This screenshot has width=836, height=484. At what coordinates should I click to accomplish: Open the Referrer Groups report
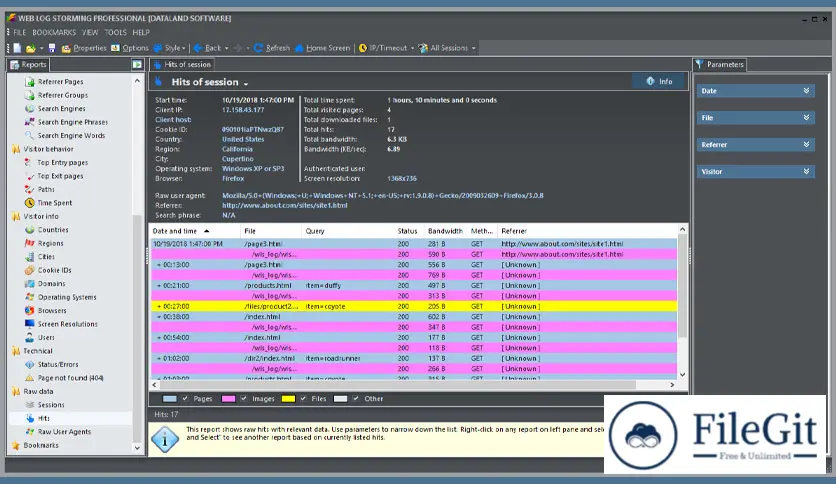(62, 95)
